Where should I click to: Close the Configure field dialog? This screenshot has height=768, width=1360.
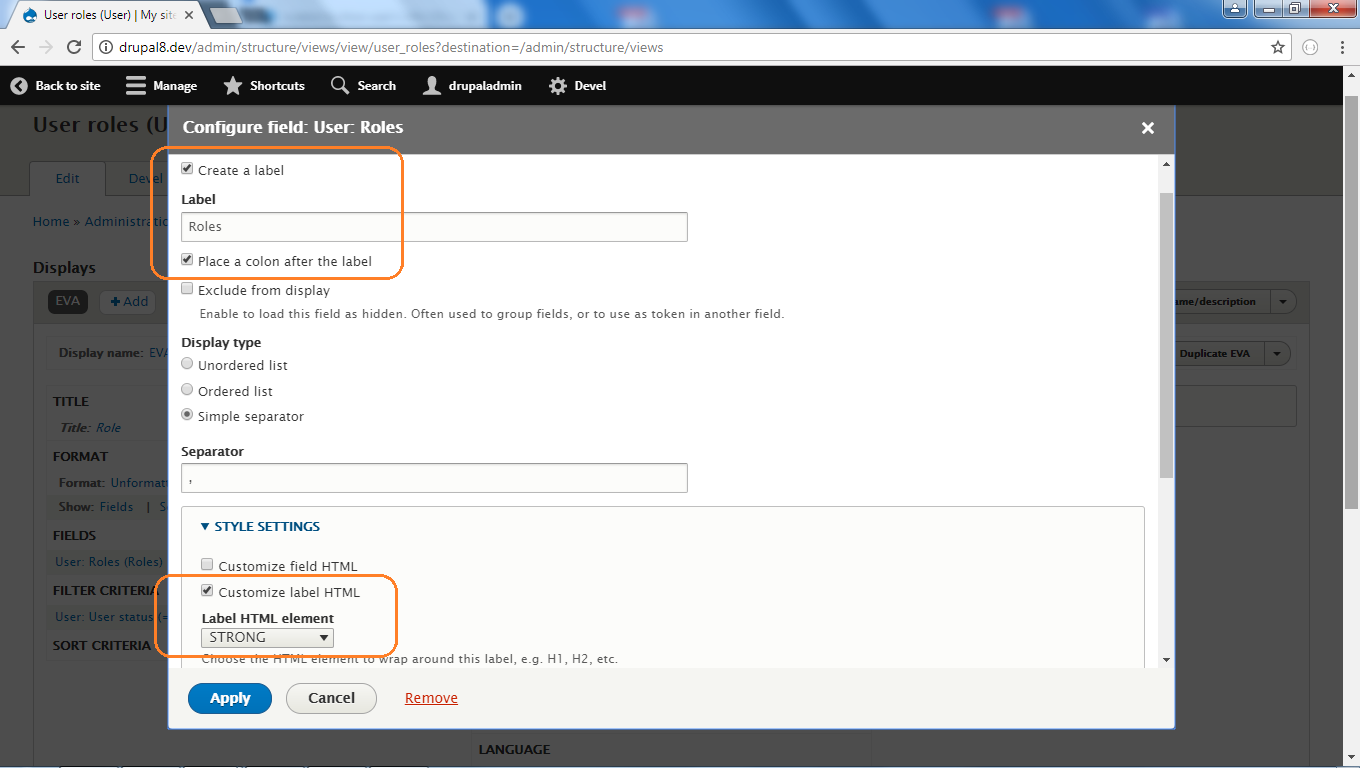pyautogui.click(x=1148, y=128)
